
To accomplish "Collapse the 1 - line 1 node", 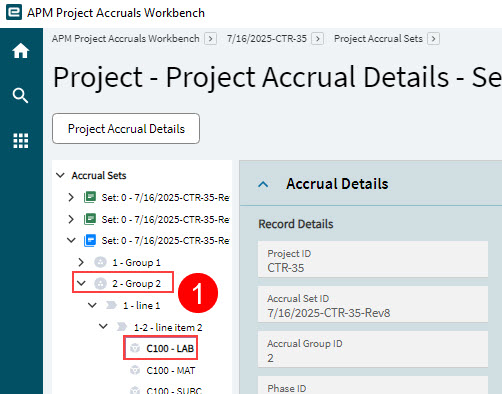I will [92, 305].
